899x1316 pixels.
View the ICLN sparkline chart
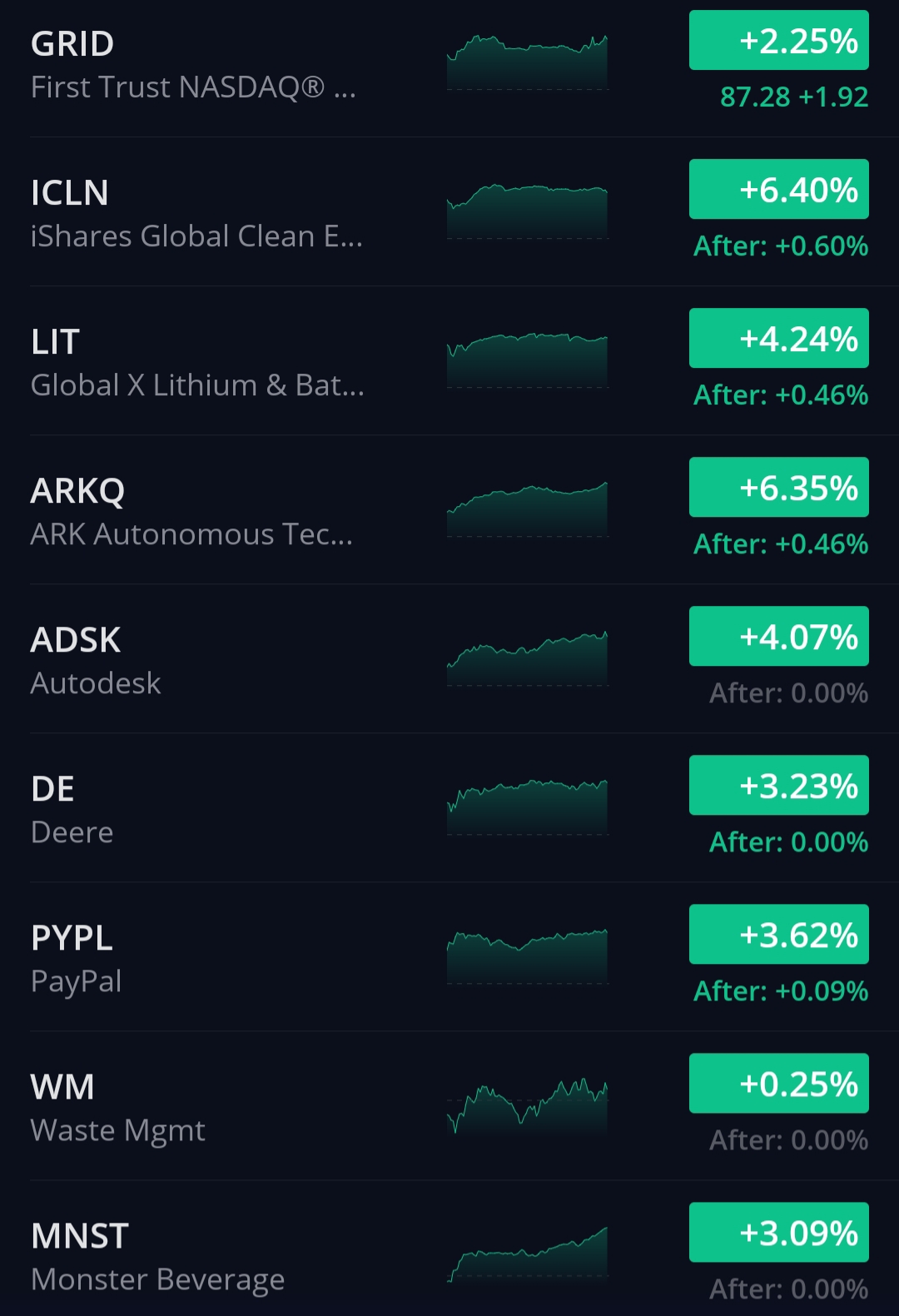[528, 211]
